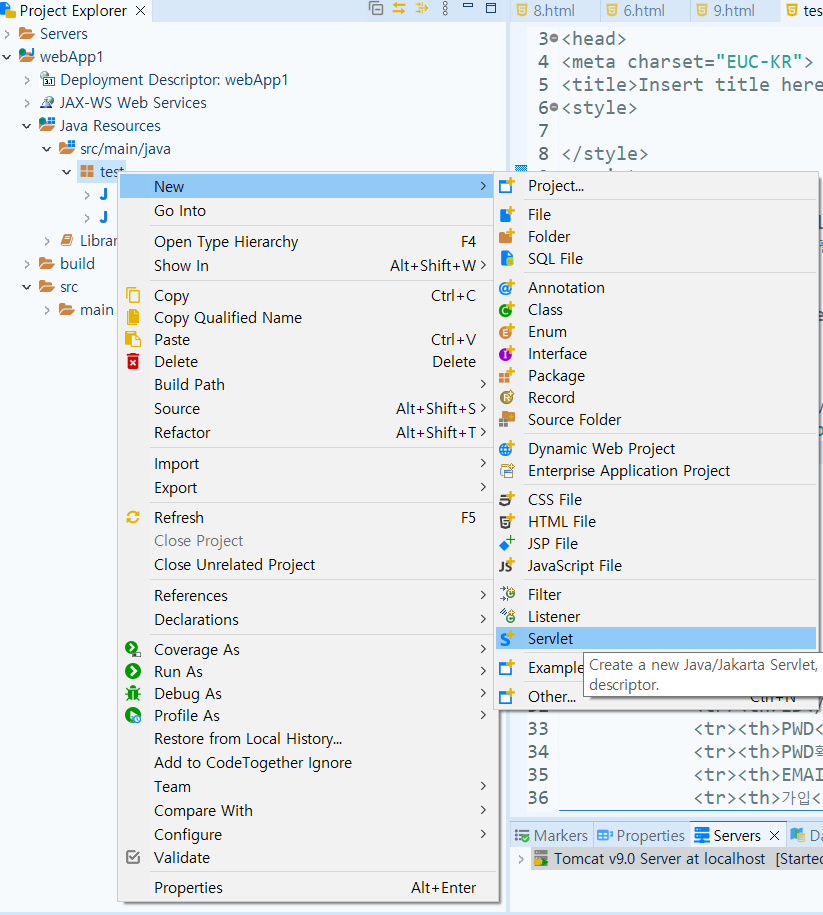This screenshot has width=823, height=915.
Task: Collapse All icon in Project Explorer toolbar
Action: click(x=376, y=9)
